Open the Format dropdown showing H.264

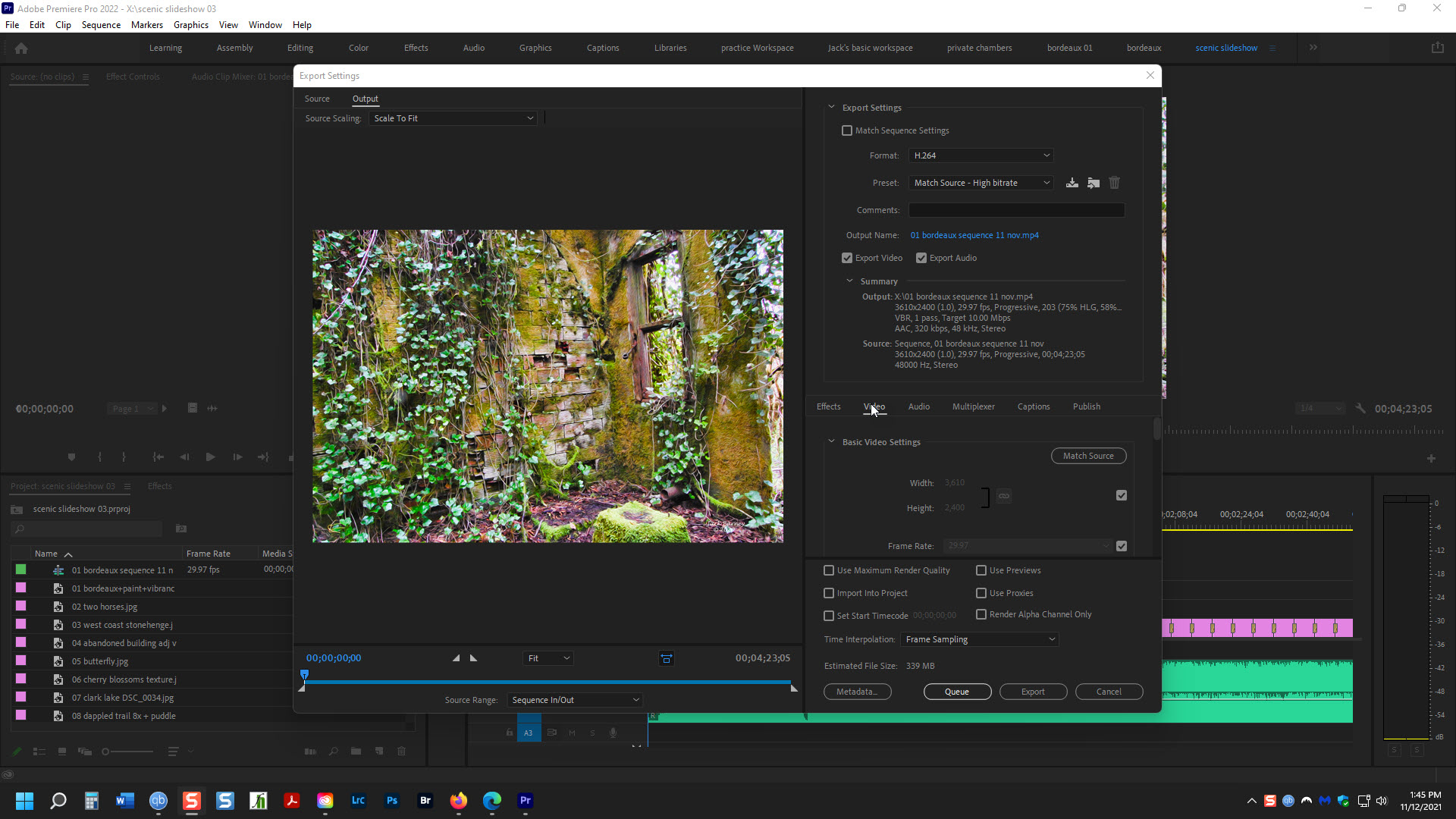tap(981, 155)
